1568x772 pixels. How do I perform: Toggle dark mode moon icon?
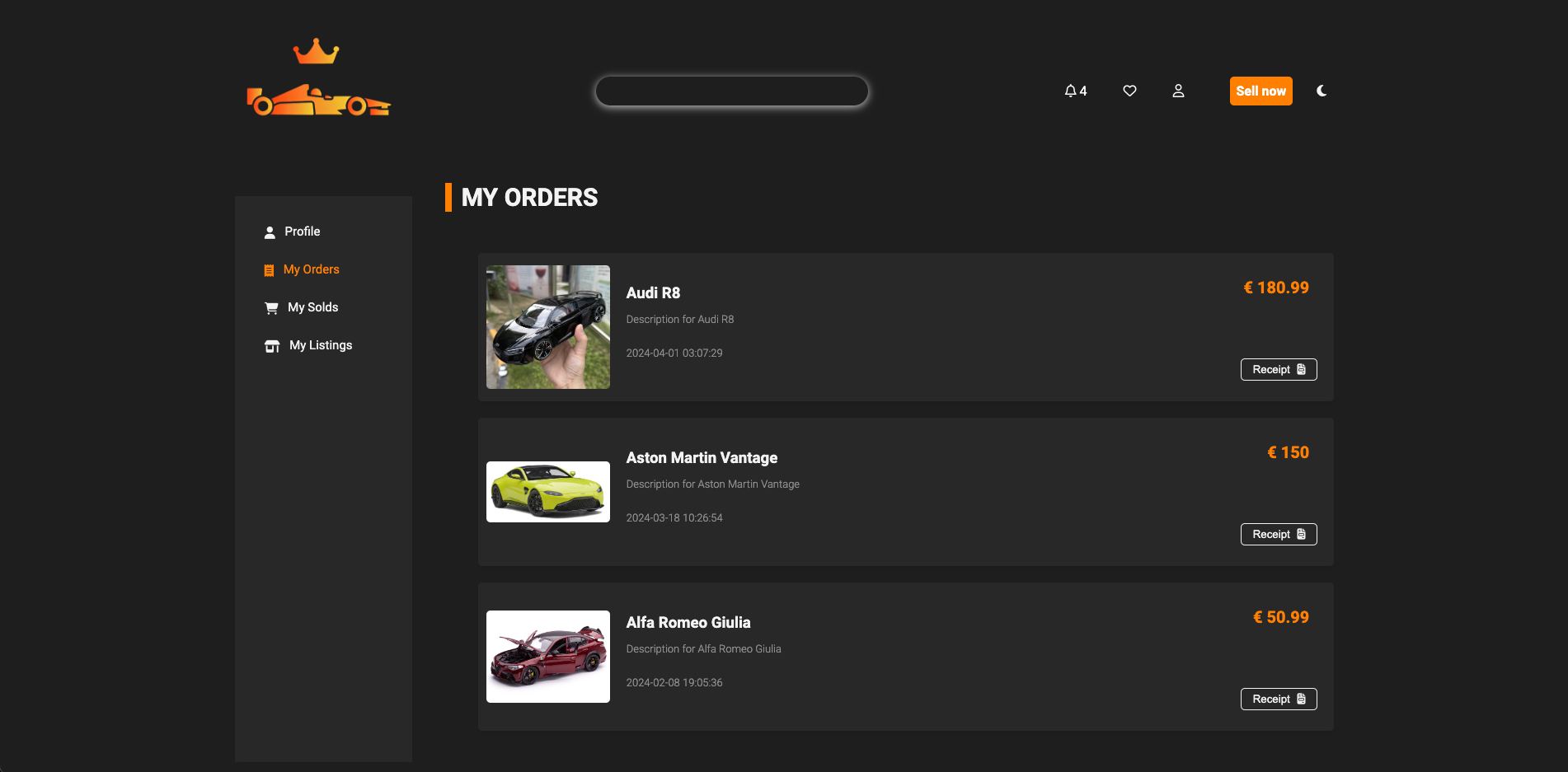(x=1322, y=91)
